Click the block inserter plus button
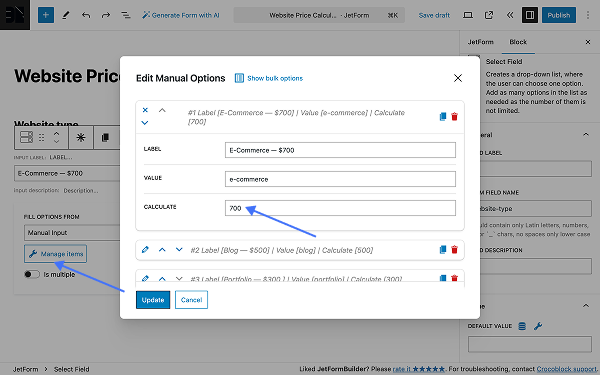The width and height of the screenshot is (600, 375). click(46, 15)
